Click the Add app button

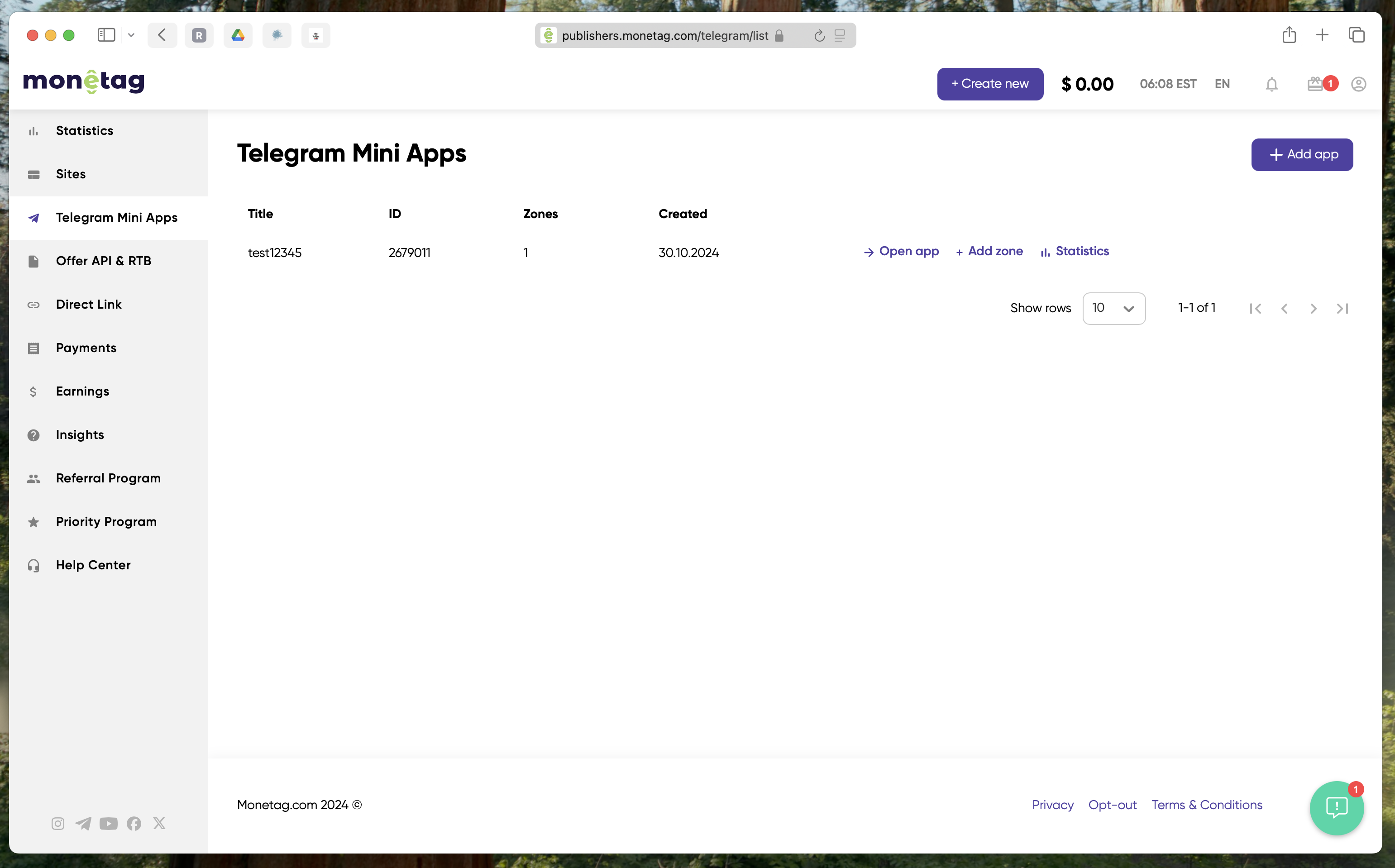1302,154
